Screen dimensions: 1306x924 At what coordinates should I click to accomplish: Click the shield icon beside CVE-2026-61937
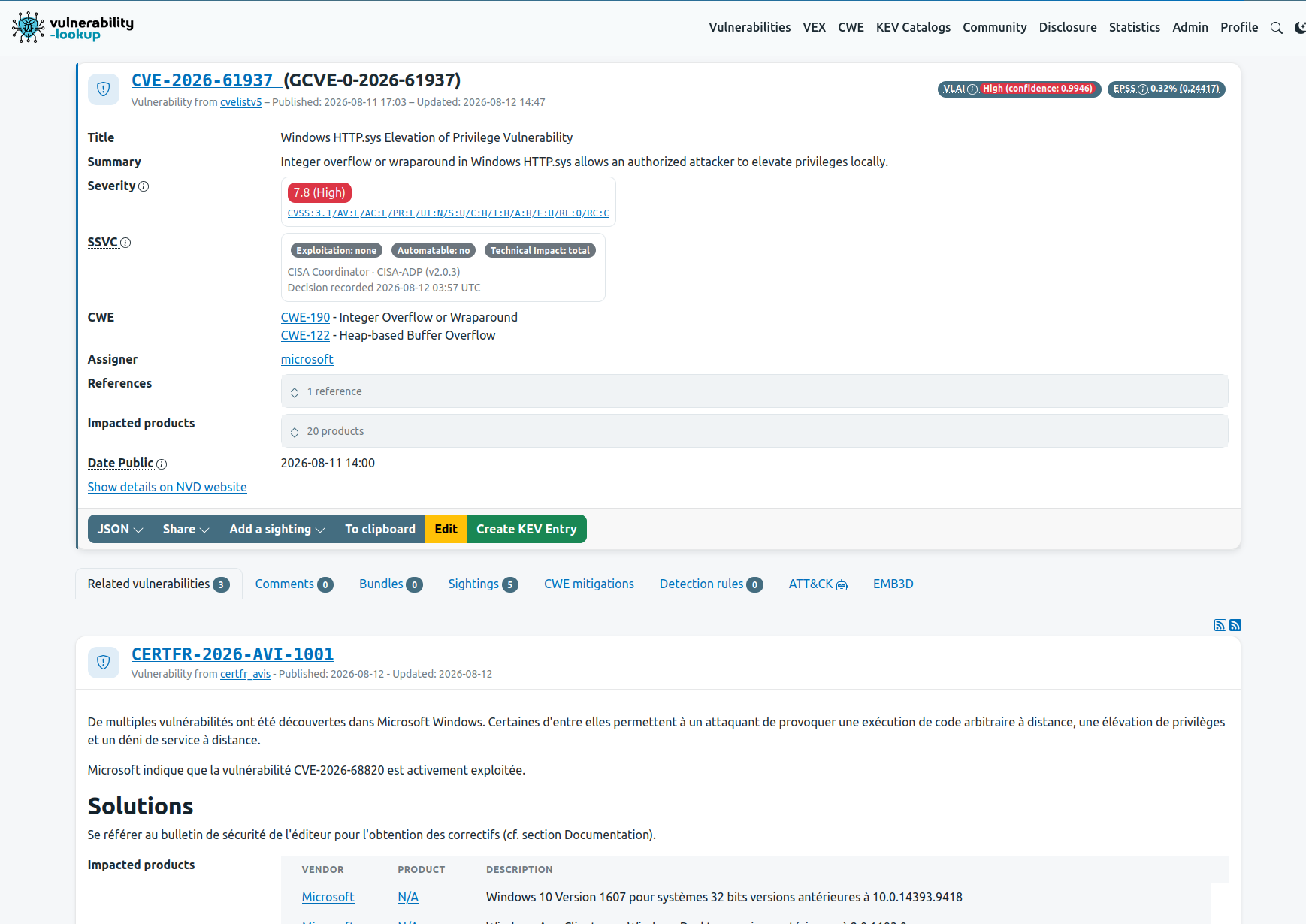pyautogui.click(x=104, y=89)
